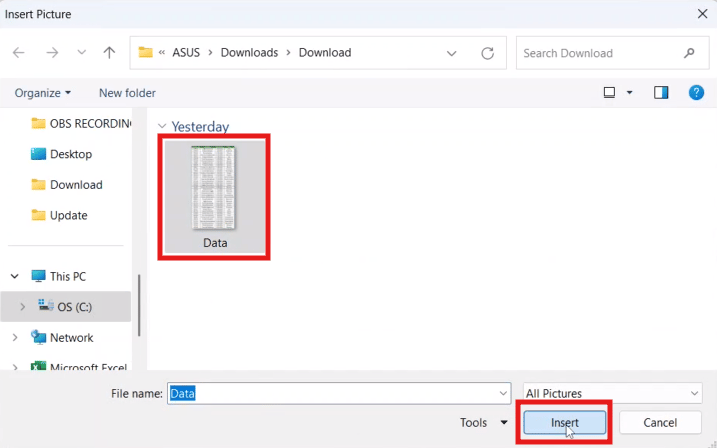717x448 pixels.
Task: Open the Update folder in sidebar
Action: pyautogui.click(x=59, y=215)
